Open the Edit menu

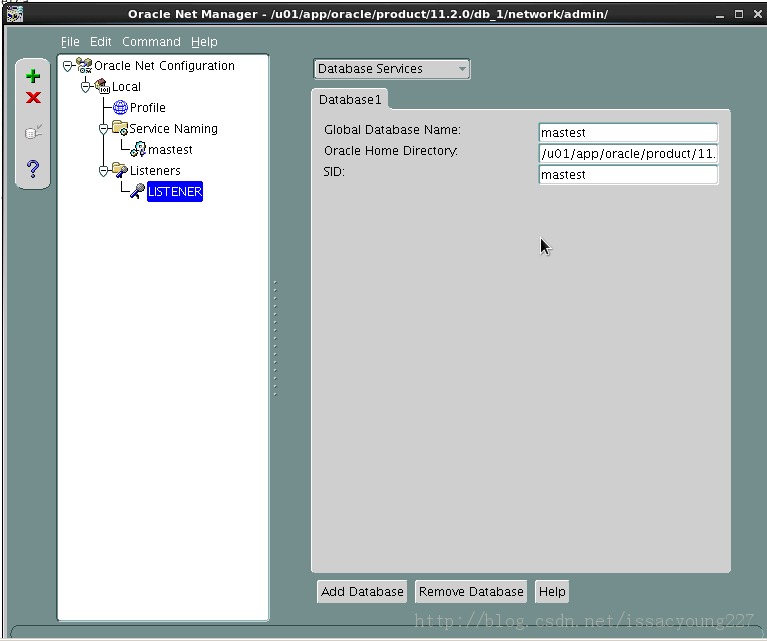tap(101, 42)
